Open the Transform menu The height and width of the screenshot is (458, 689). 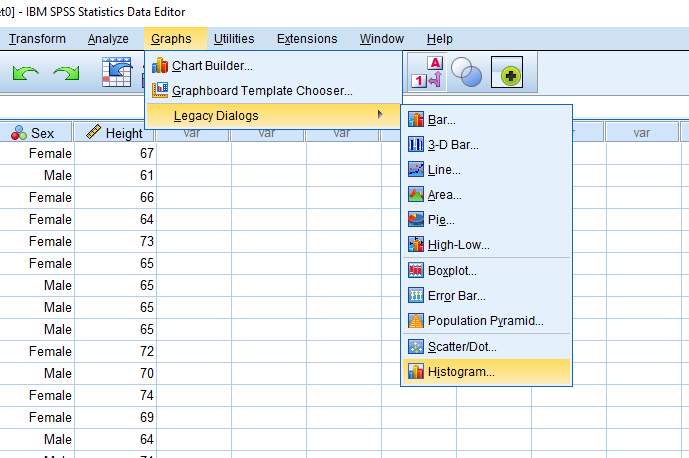tap(37, 39)
